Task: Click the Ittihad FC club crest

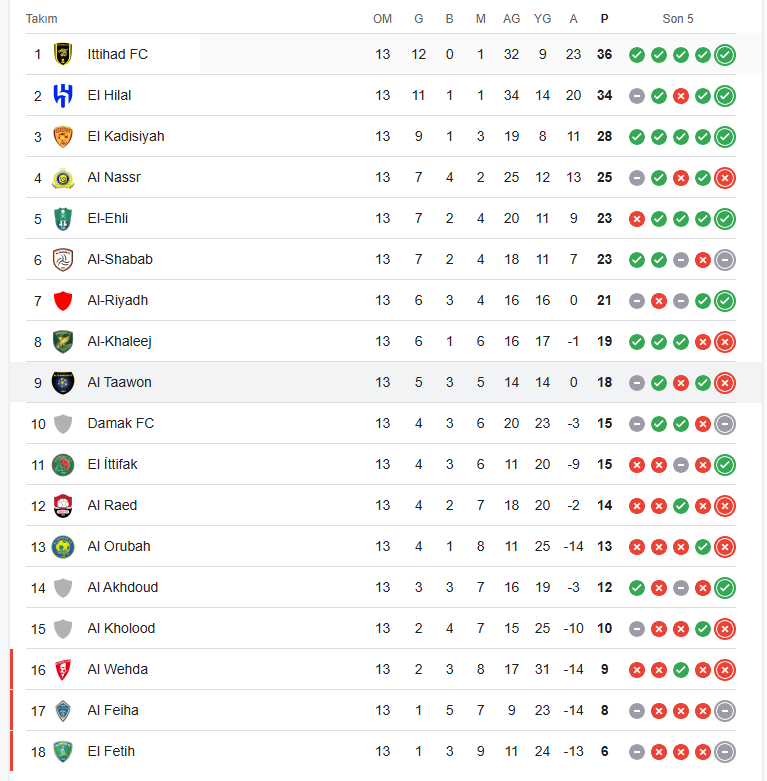Action: point(63,54)
